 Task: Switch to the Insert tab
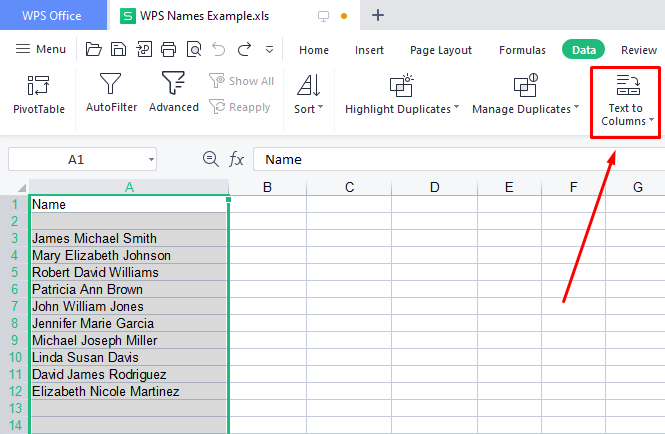(x=369, y=50)
